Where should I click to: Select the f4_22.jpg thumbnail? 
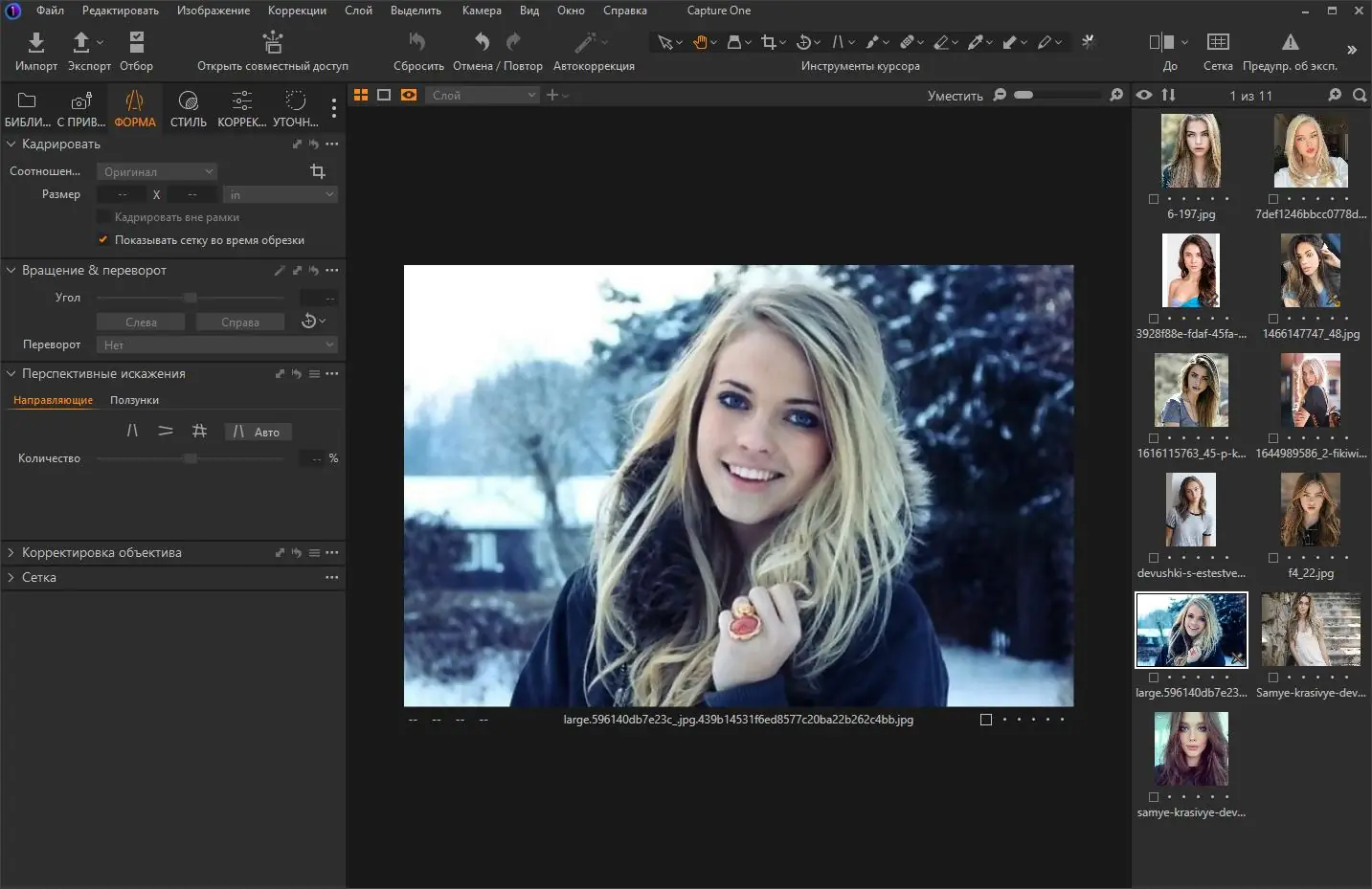pyautogui.click(x=1310, y=509)
